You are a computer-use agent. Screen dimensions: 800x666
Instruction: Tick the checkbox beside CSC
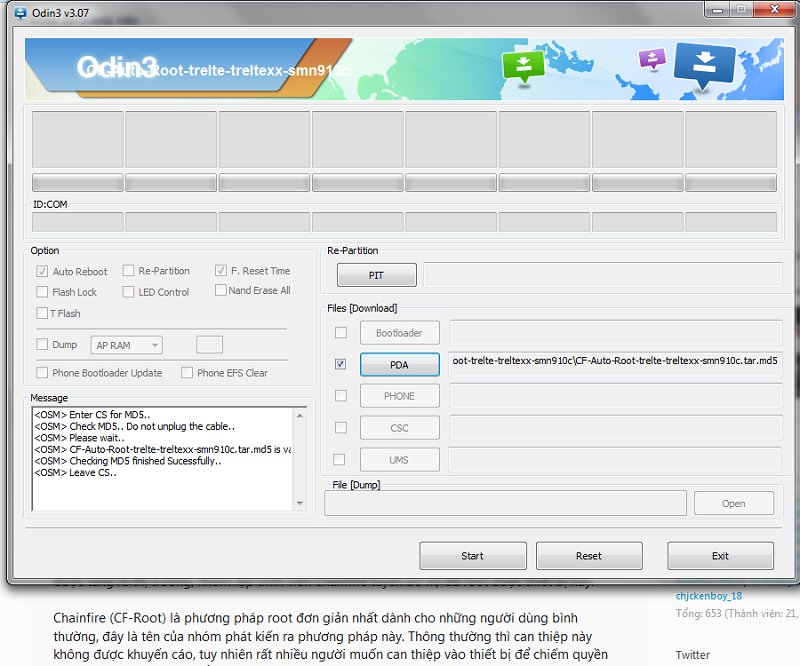tap(341, 428)
